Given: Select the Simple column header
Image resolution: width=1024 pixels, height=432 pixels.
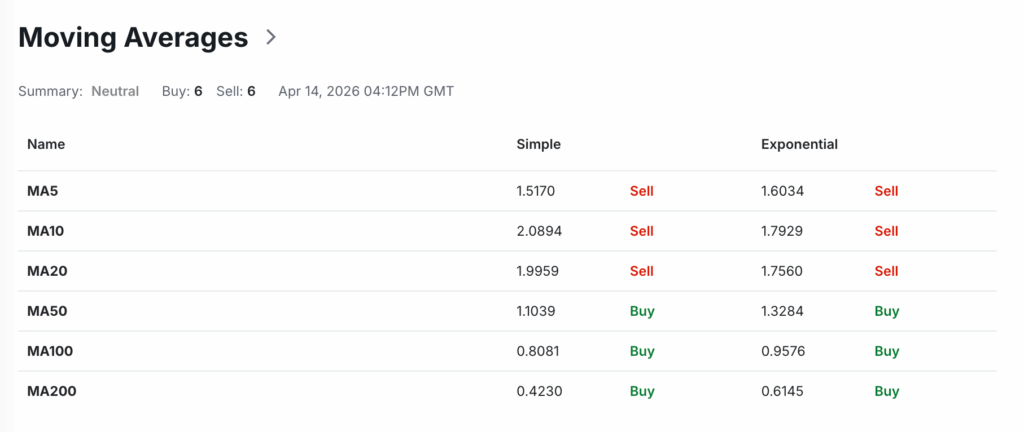Looking at the screenshot, I should point(538,144).
